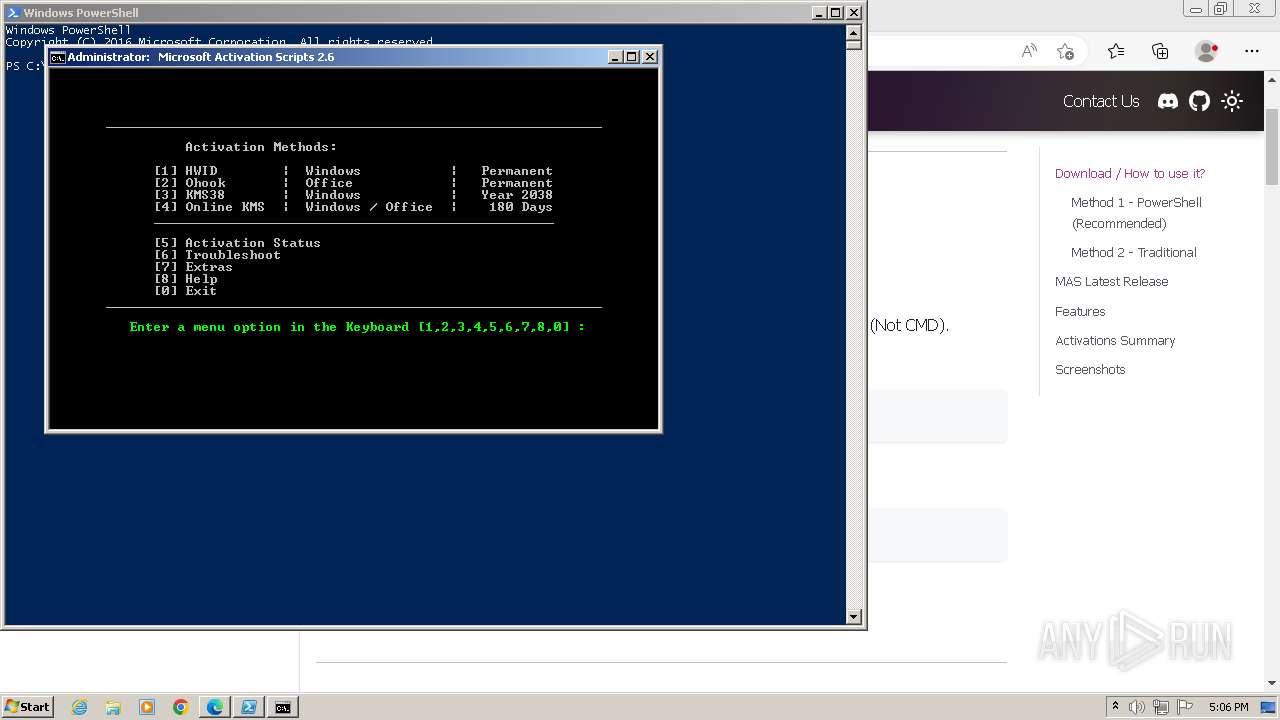Open volume speaker tray icon
Image resolution: width=1280 pixels, height=720 pixels.
pyautogui.click(x=1137, y=707)
